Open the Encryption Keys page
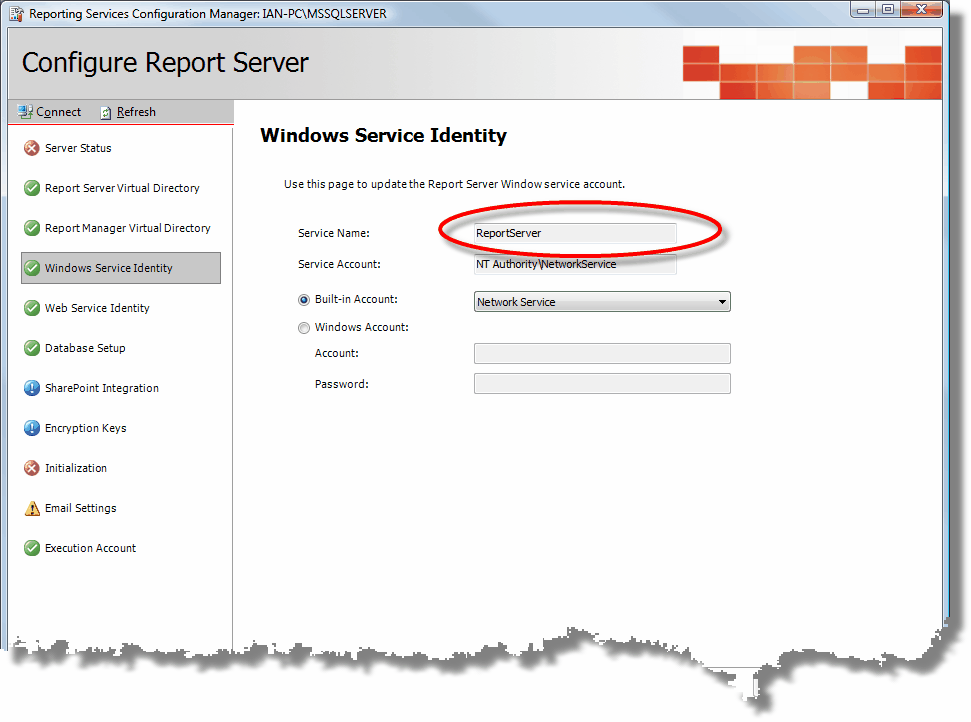The height and width of the screenshot is (722, 971). point(85,428)
